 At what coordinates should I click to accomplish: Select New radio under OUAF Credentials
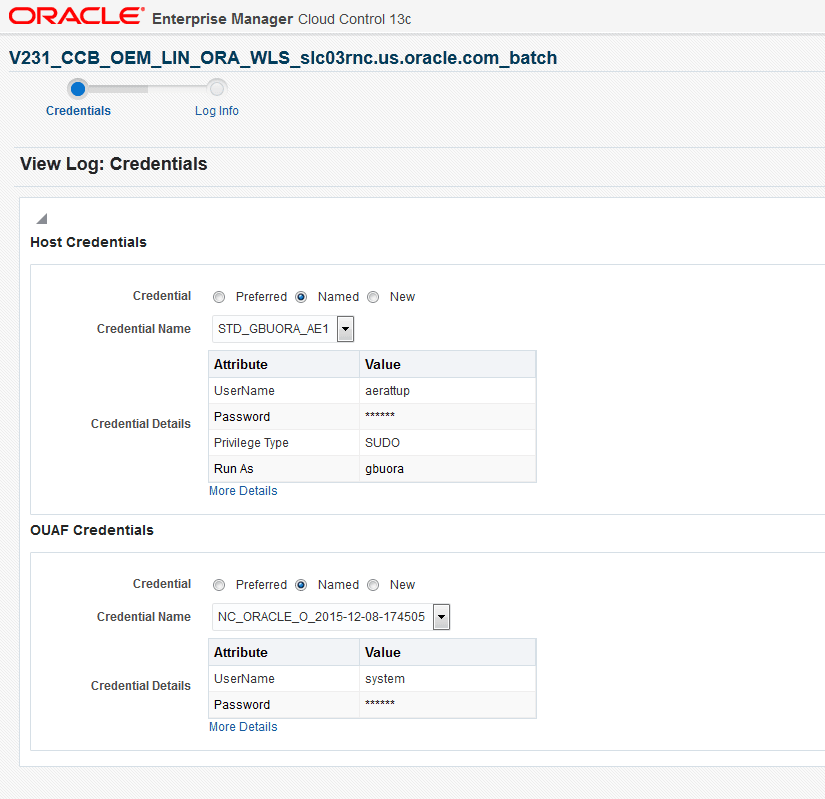[373, 585]
